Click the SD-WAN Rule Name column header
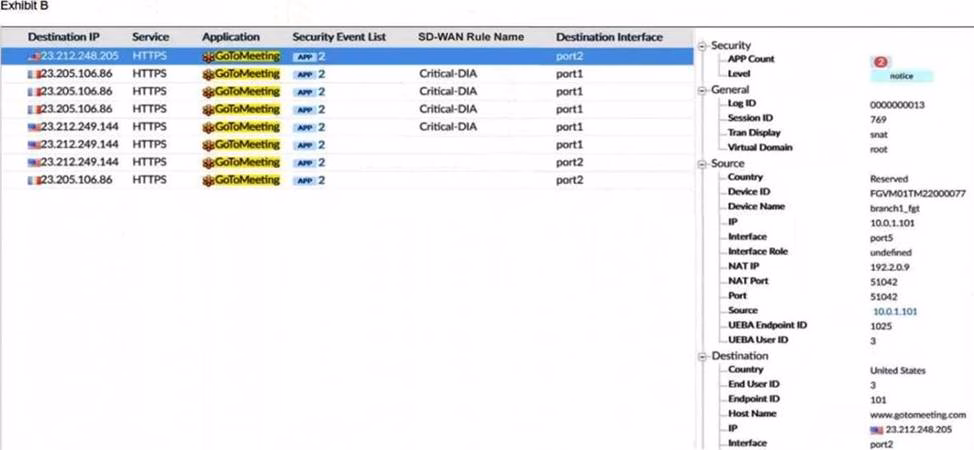This screenshot has width=974, height=450. (x=470, y=37)
